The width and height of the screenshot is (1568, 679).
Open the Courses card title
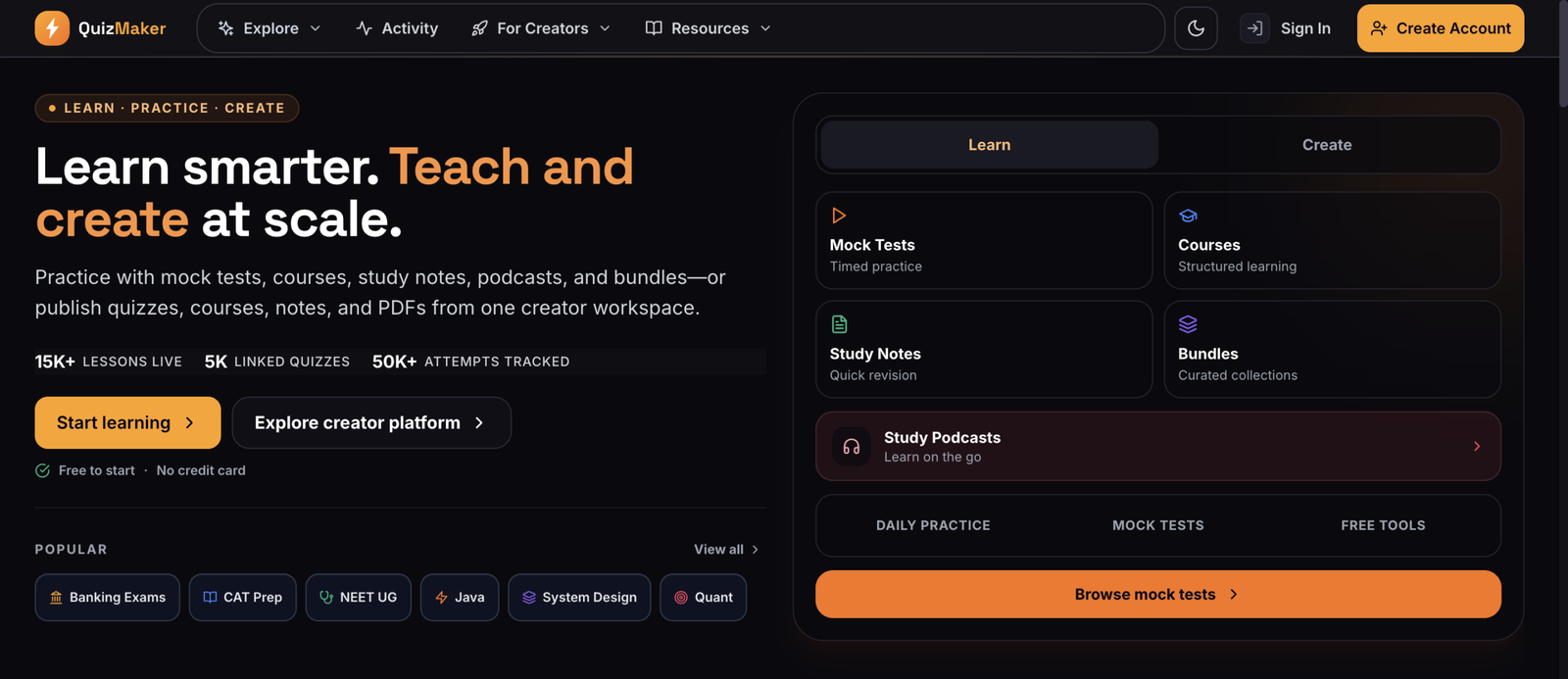[1209, 245]
